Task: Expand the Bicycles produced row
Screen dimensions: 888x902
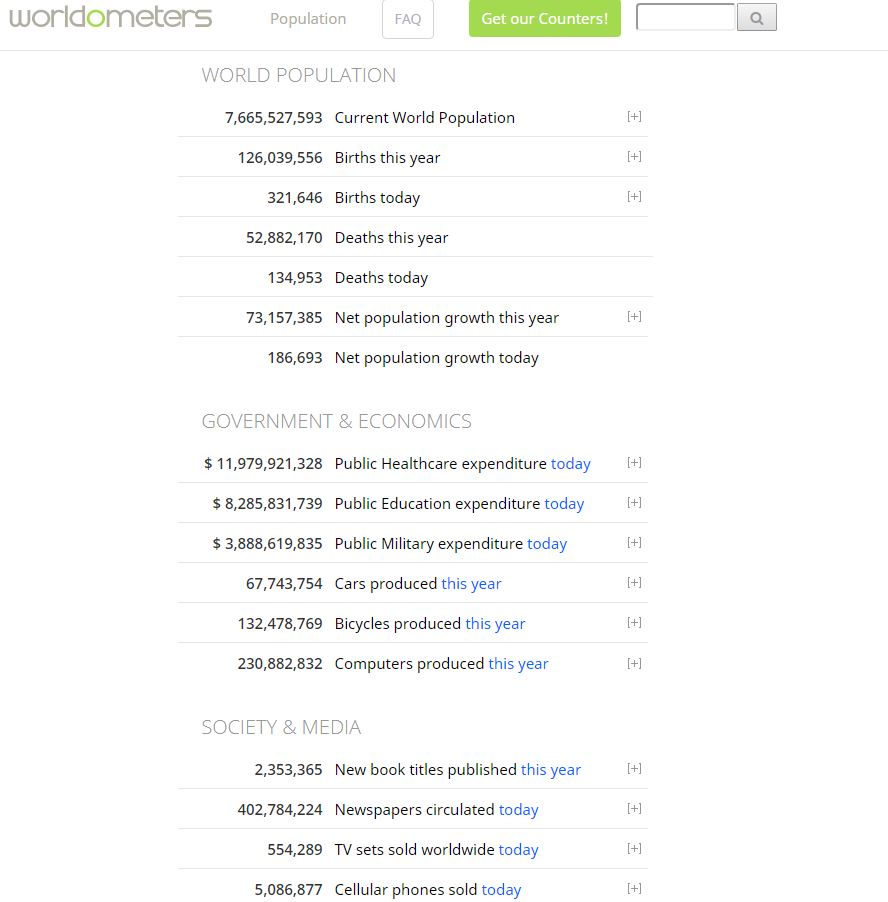Action: point(634,623)
